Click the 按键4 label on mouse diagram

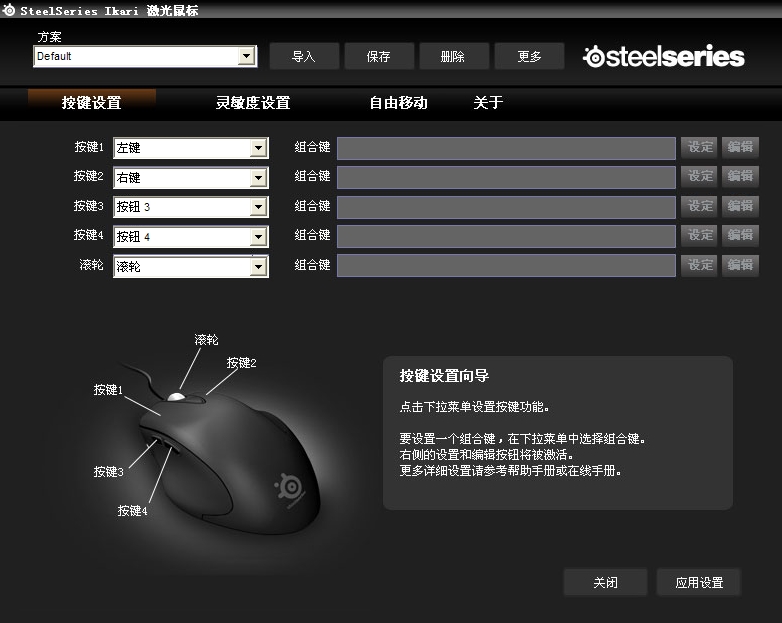click(132, 511)
